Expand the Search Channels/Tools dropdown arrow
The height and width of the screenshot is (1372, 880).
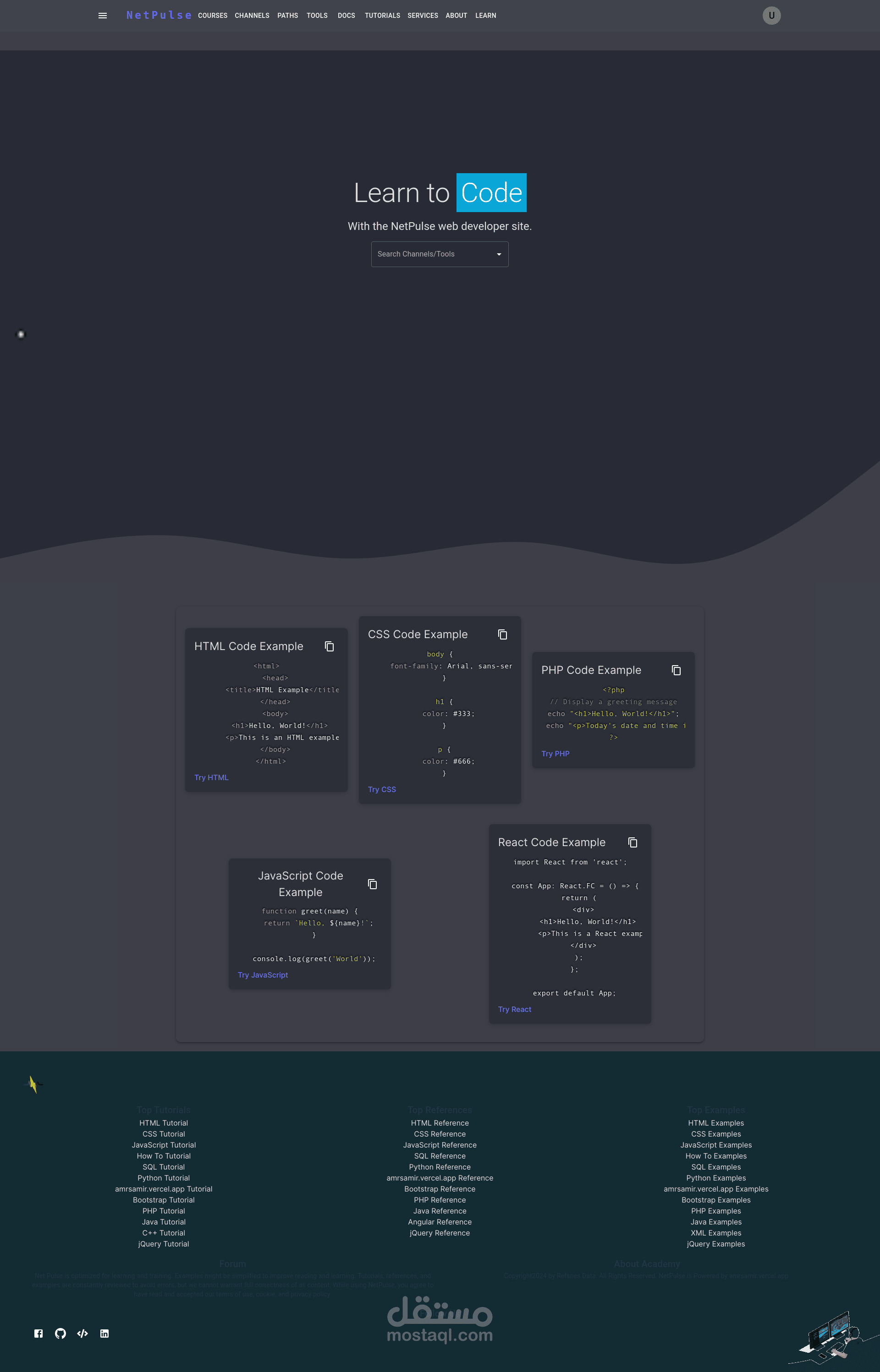(499, 254)
